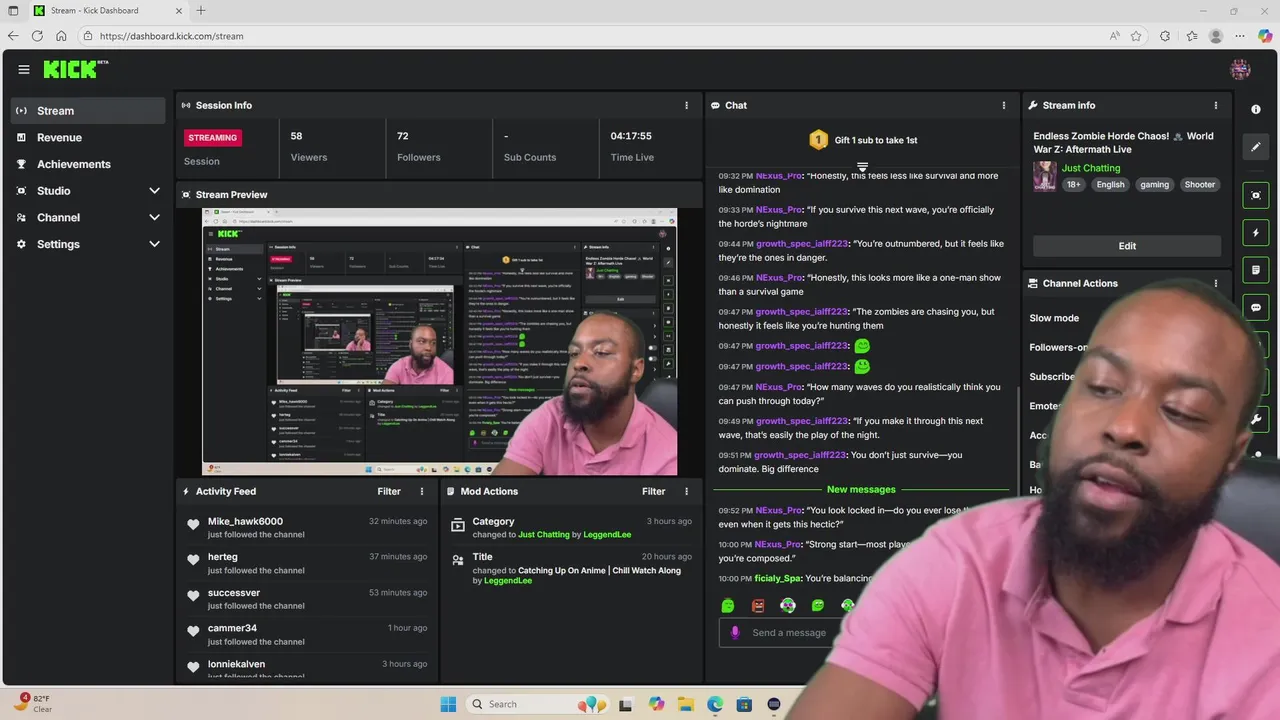Click the gold gift sub badge icon
This screenshot has width=1280, height=720.
point(818,140)
